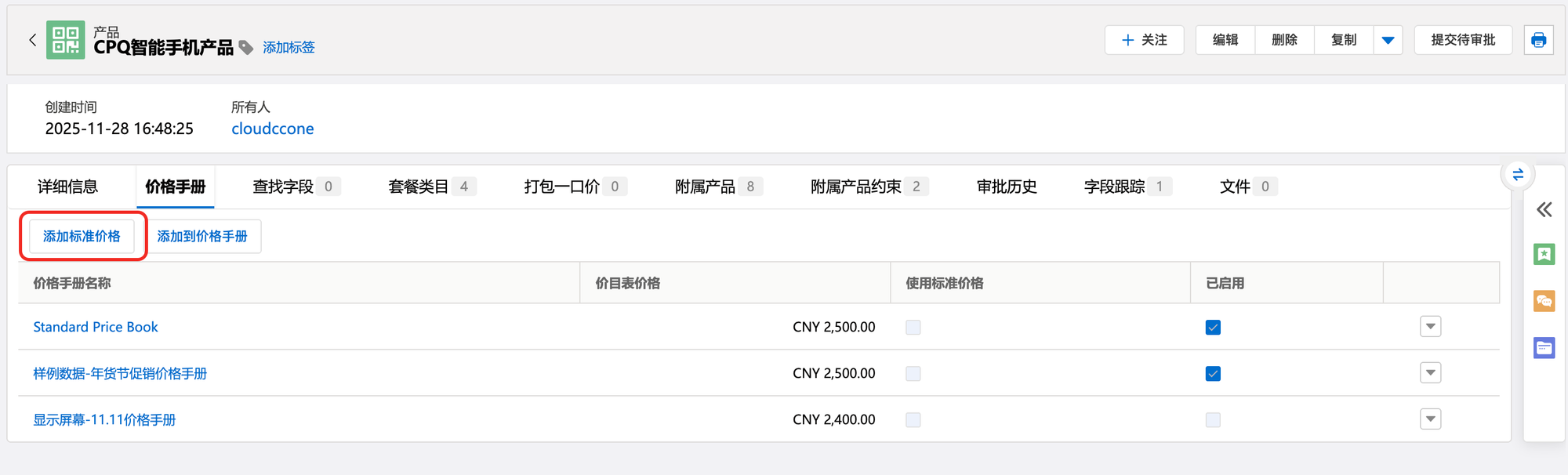Open the orange chat sidebar icon
The width and height of the screenshot is (1568, 475).
coord(1544,301)
